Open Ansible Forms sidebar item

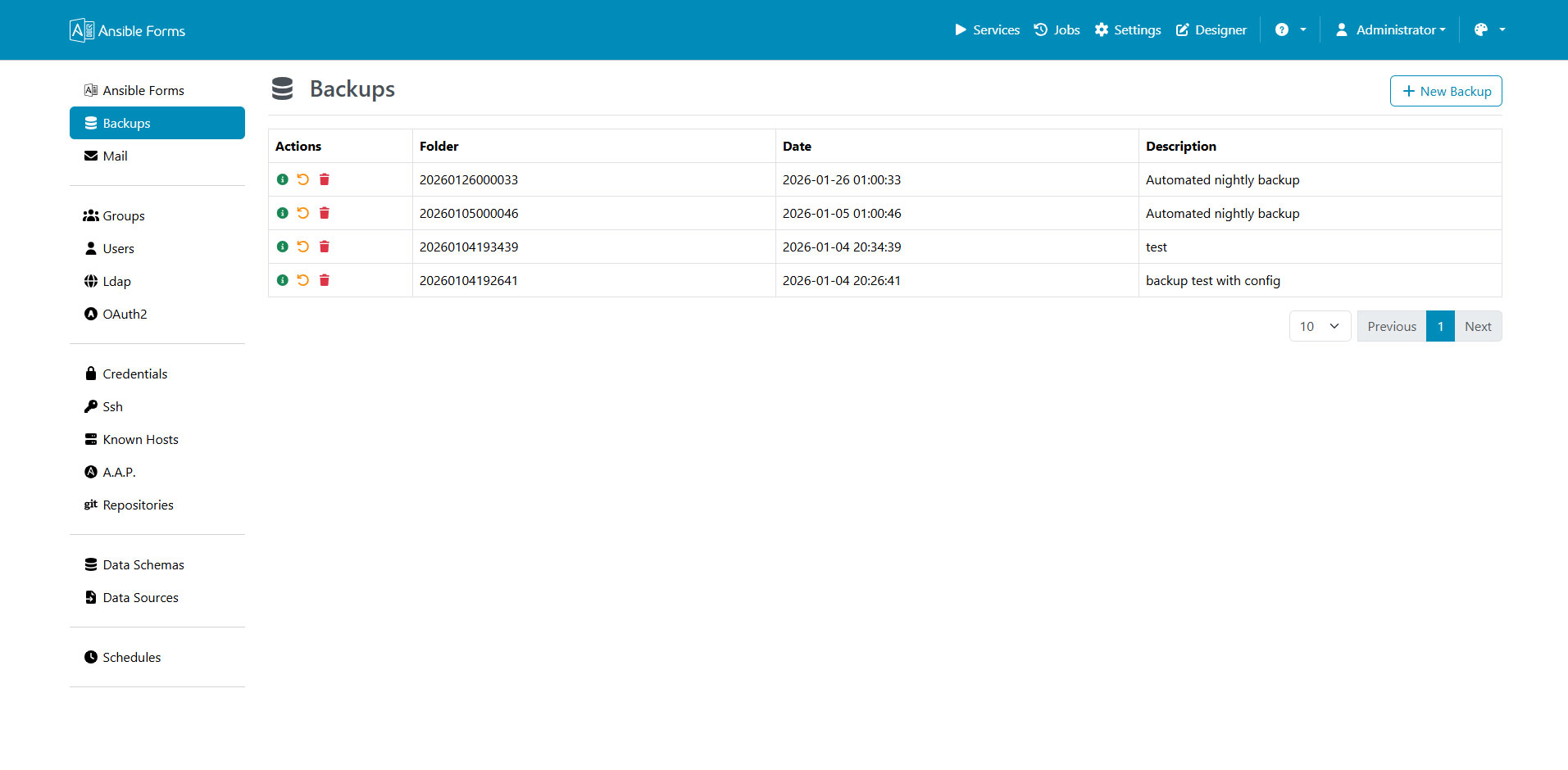click(157, 90)
